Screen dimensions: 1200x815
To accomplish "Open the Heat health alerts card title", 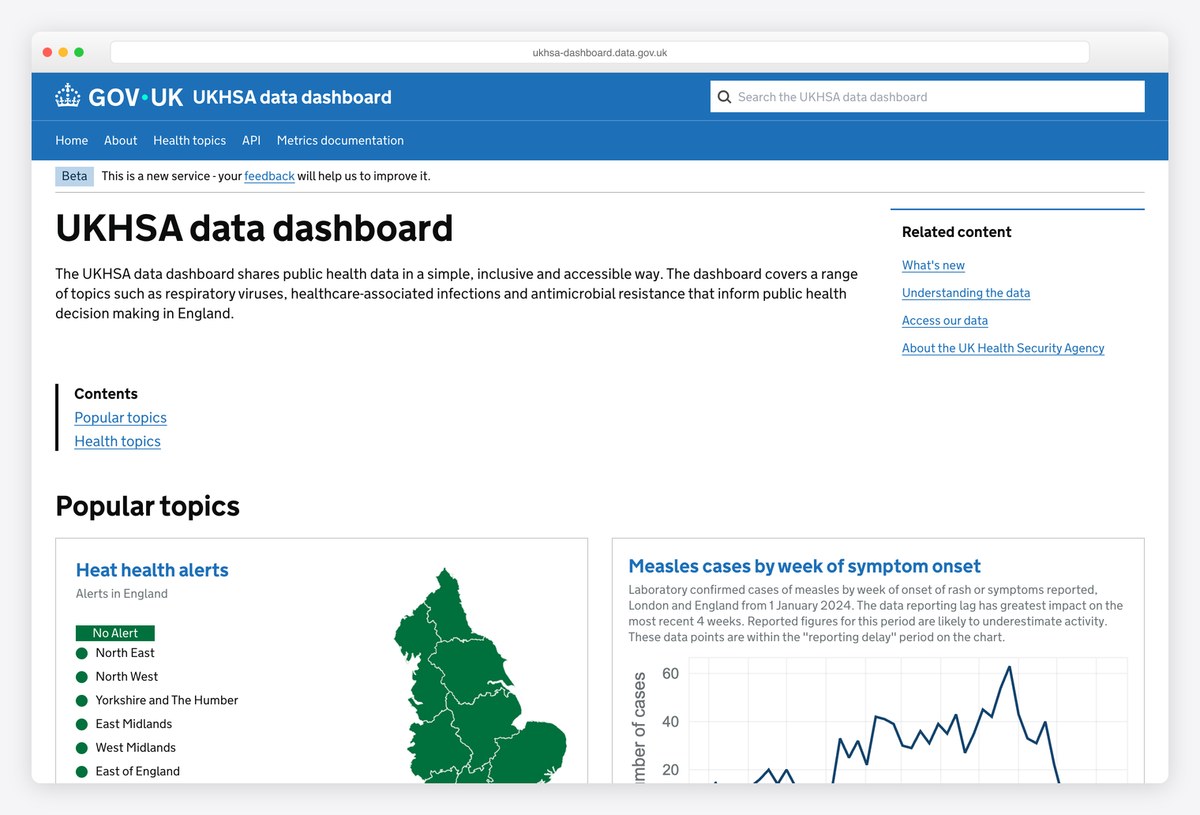I will [152, 570].
